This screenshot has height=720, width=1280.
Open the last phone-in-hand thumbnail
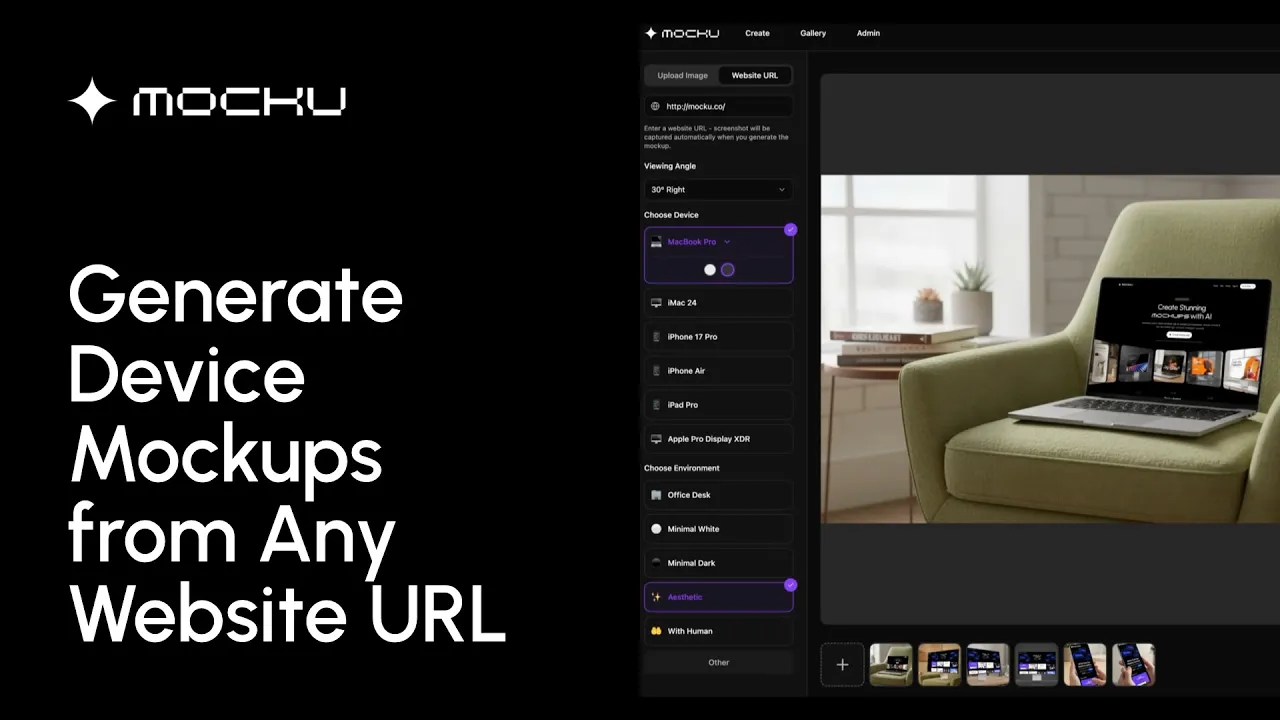tap(1134, 665)
